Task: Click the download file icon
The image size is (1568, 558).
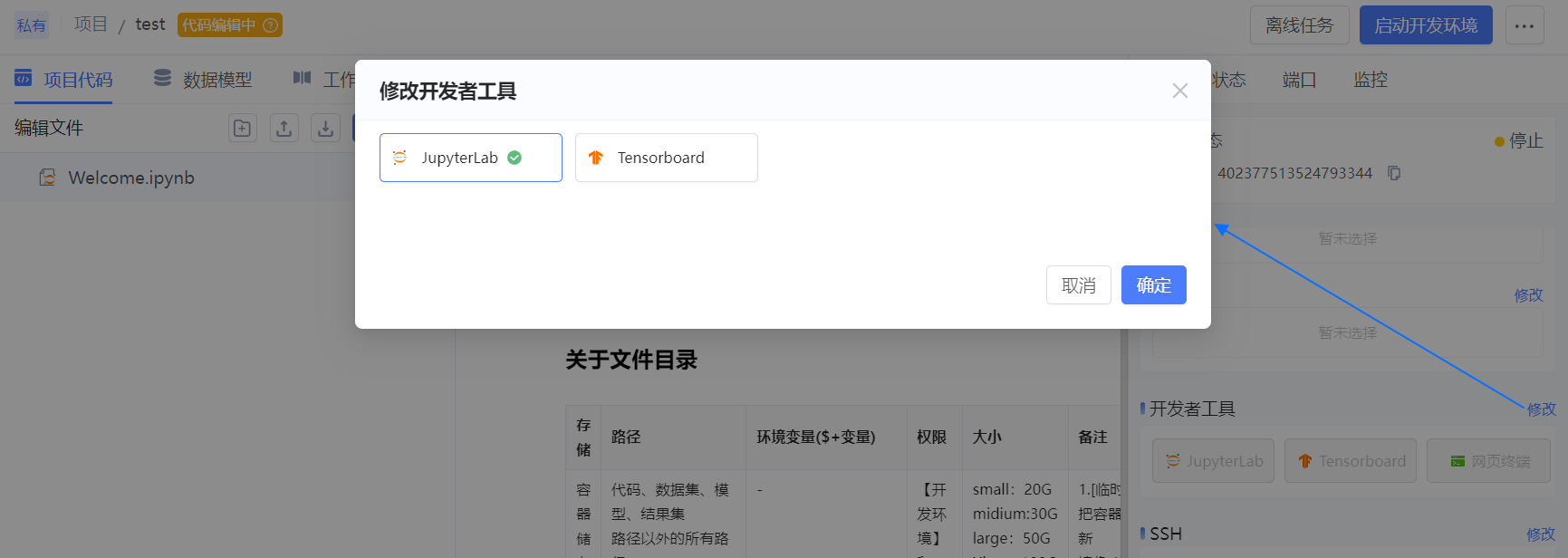Action: coord(325,128)
